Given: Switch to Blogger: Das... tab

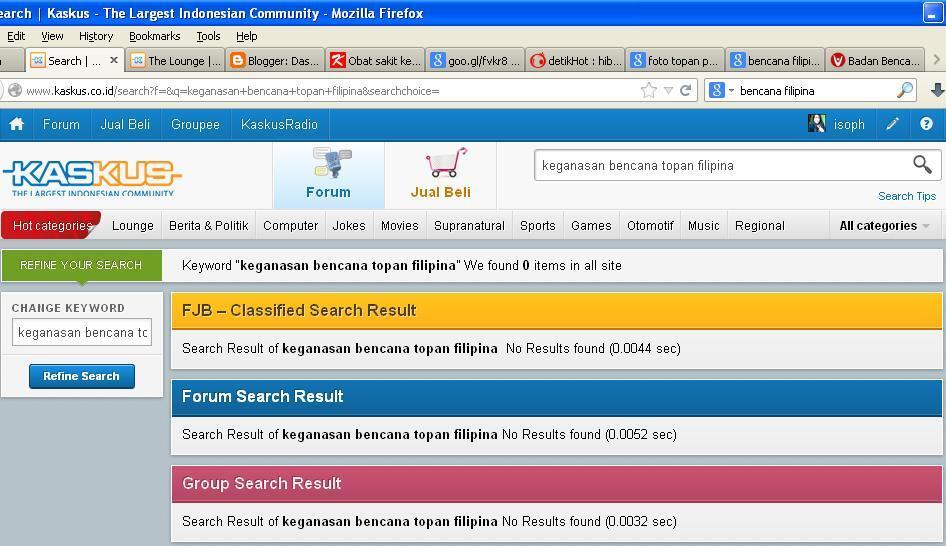Looking at the screenshot, I should click(x=275, y=60).
